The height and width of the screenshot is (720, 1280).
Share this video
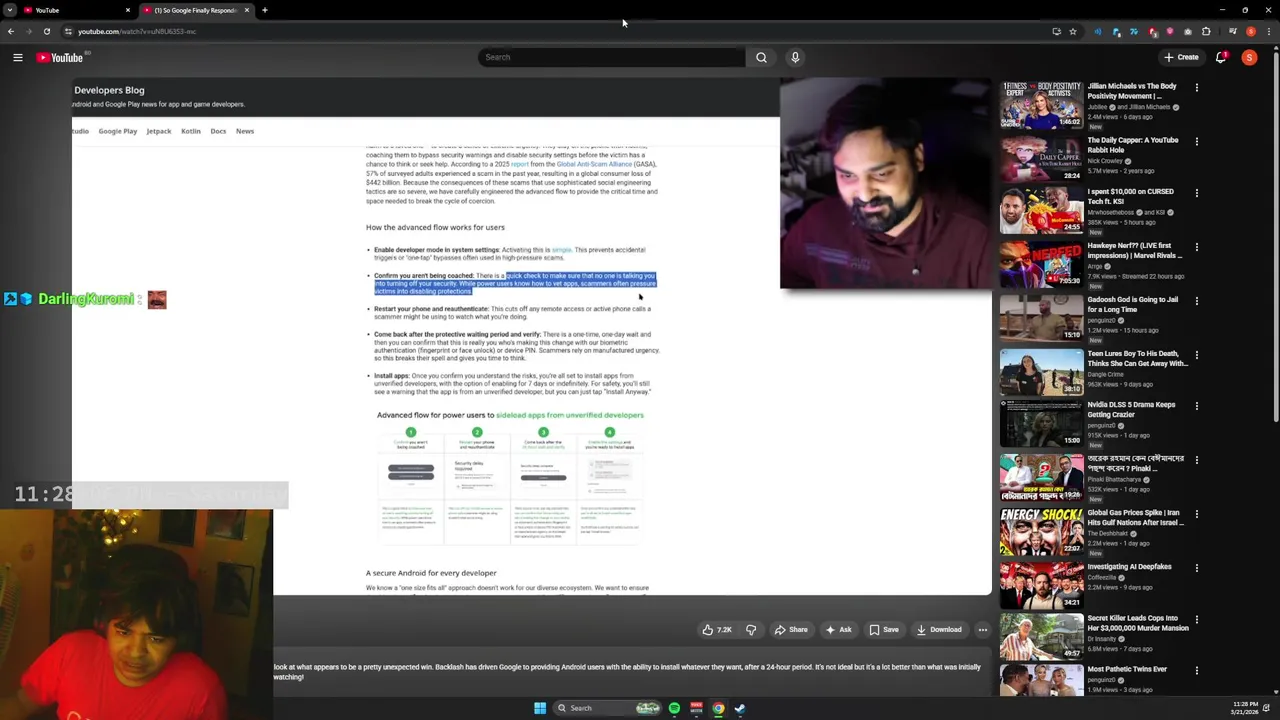tap(791, 630)
